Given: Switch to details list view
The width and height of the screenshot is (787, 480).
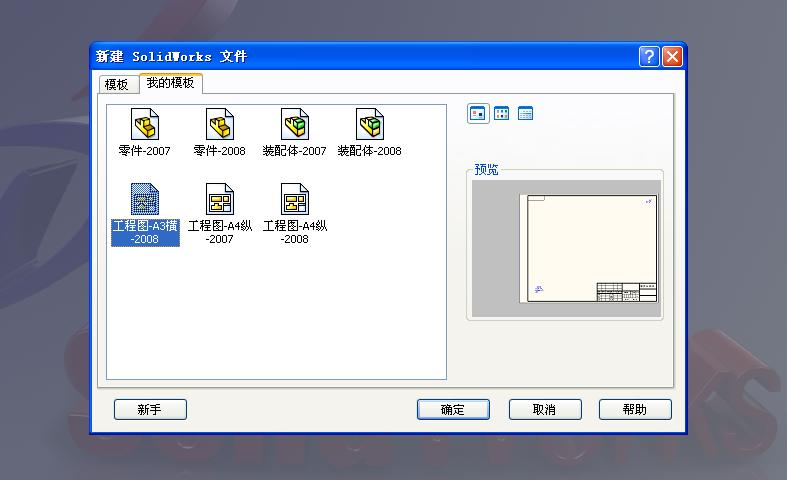Looking at the screenshot, I should point(526,113).
